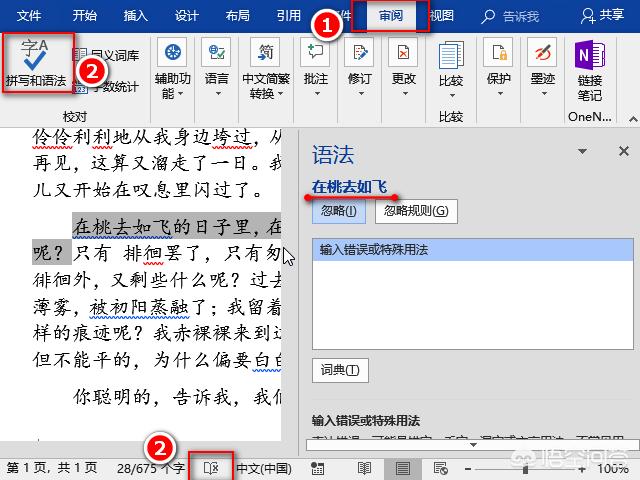
Task: Click the flagged word 徘徊 in 只有 徘徊罢了
Action: click(143, 253)
